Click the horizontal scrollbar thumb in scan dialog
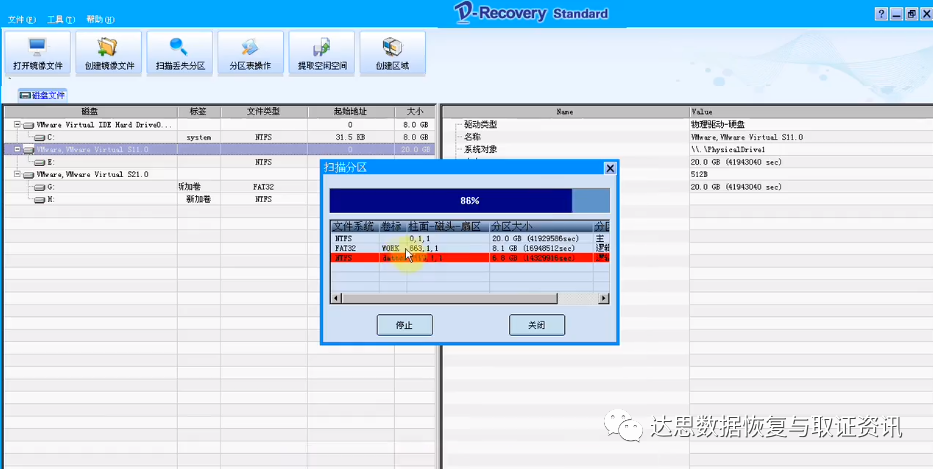Viewport: 933px width, 469px height. [450, 298]
